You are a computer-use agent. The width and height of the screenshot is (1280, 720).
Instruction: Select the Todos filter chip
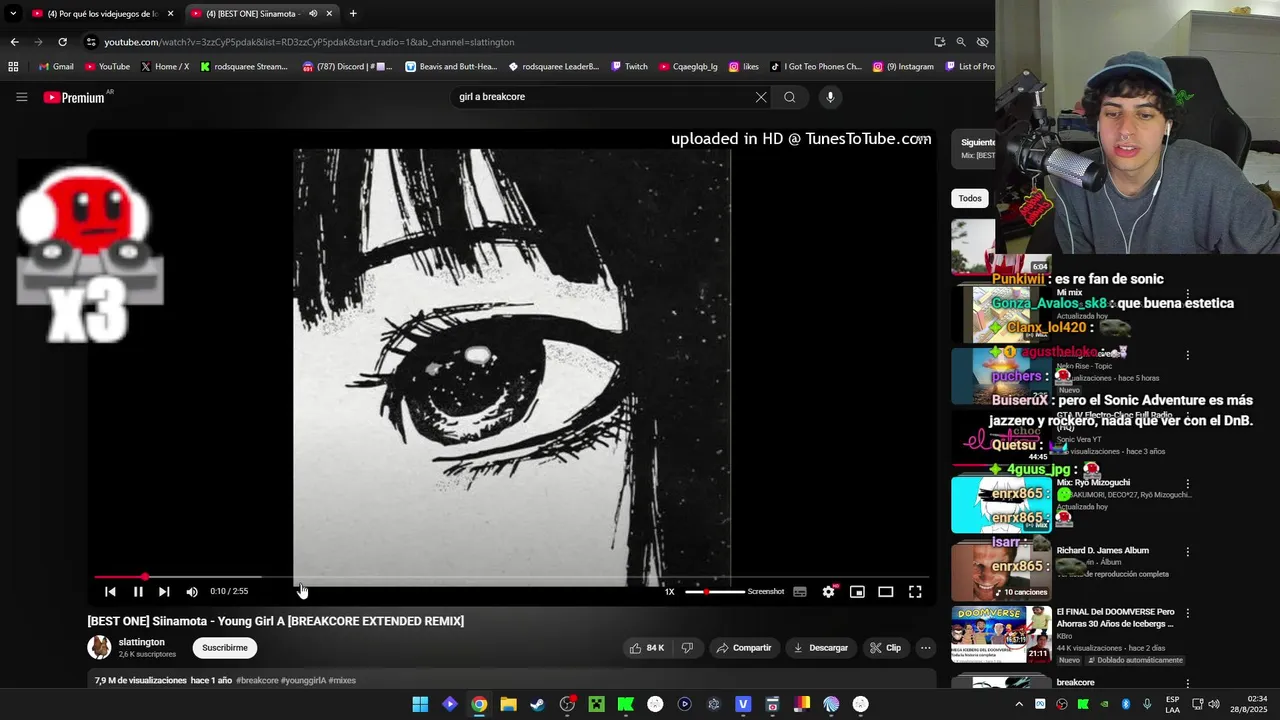970,198
